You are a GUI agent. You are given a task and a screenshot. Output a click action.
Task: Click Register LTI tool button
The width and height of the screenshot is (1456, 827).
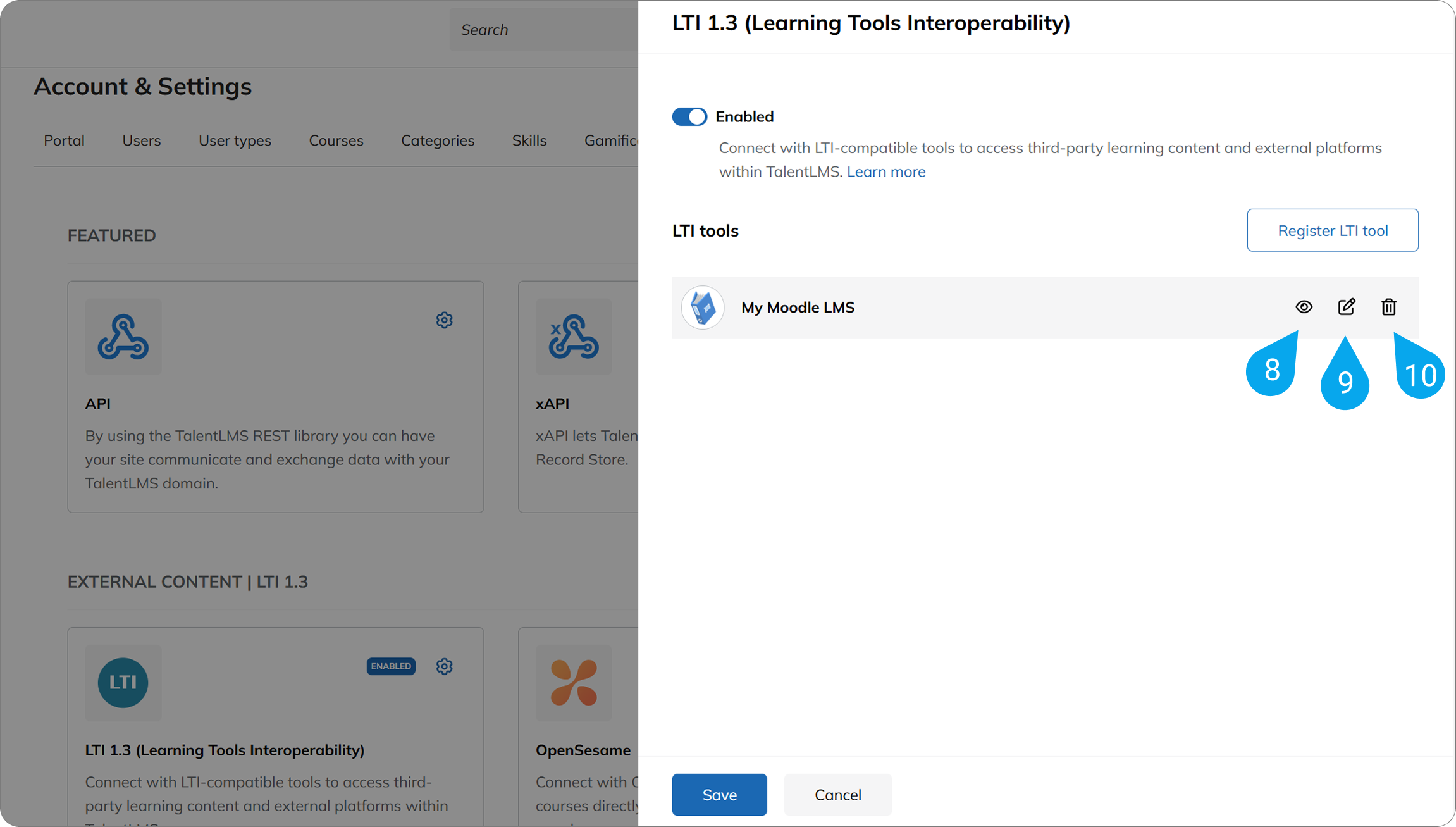click(x=1333, y=230)
